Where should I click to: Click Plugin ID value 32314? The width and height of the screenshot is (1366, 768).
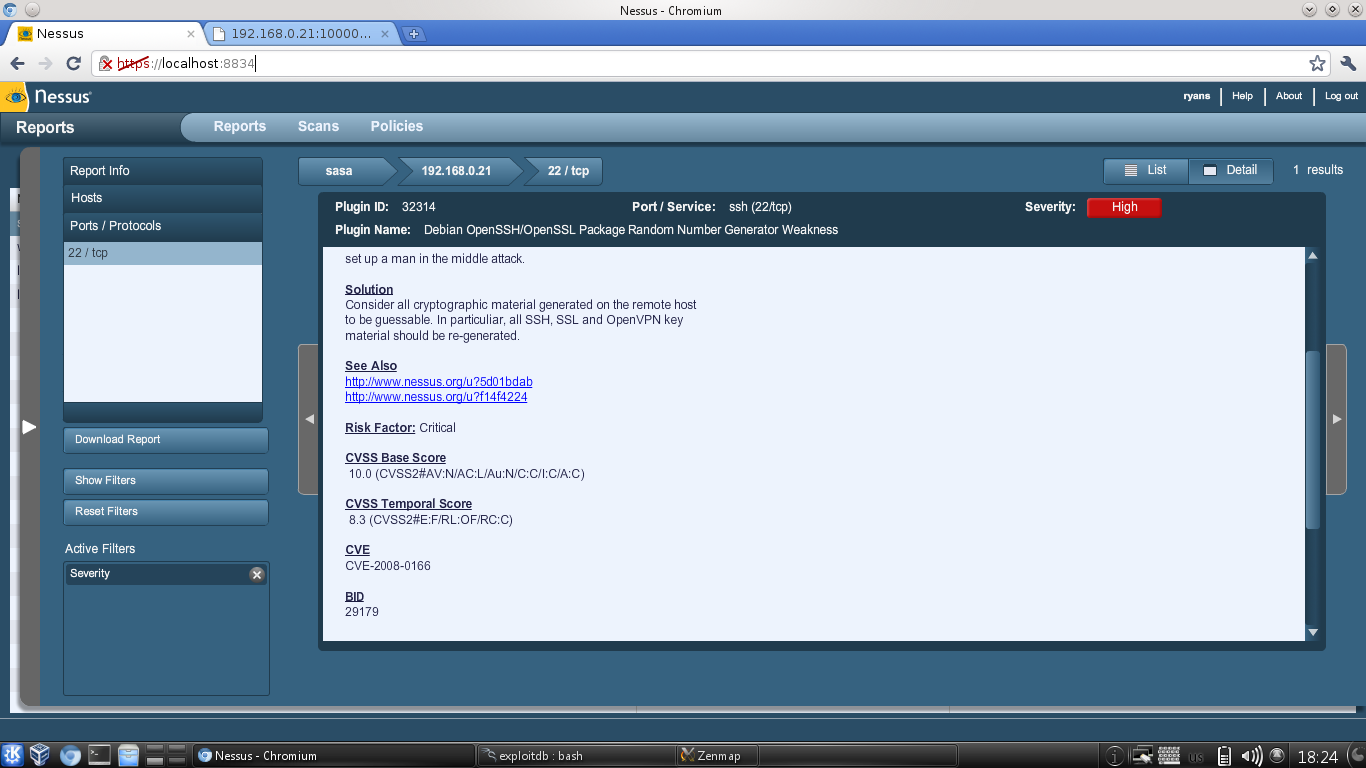tap(418, 207)
